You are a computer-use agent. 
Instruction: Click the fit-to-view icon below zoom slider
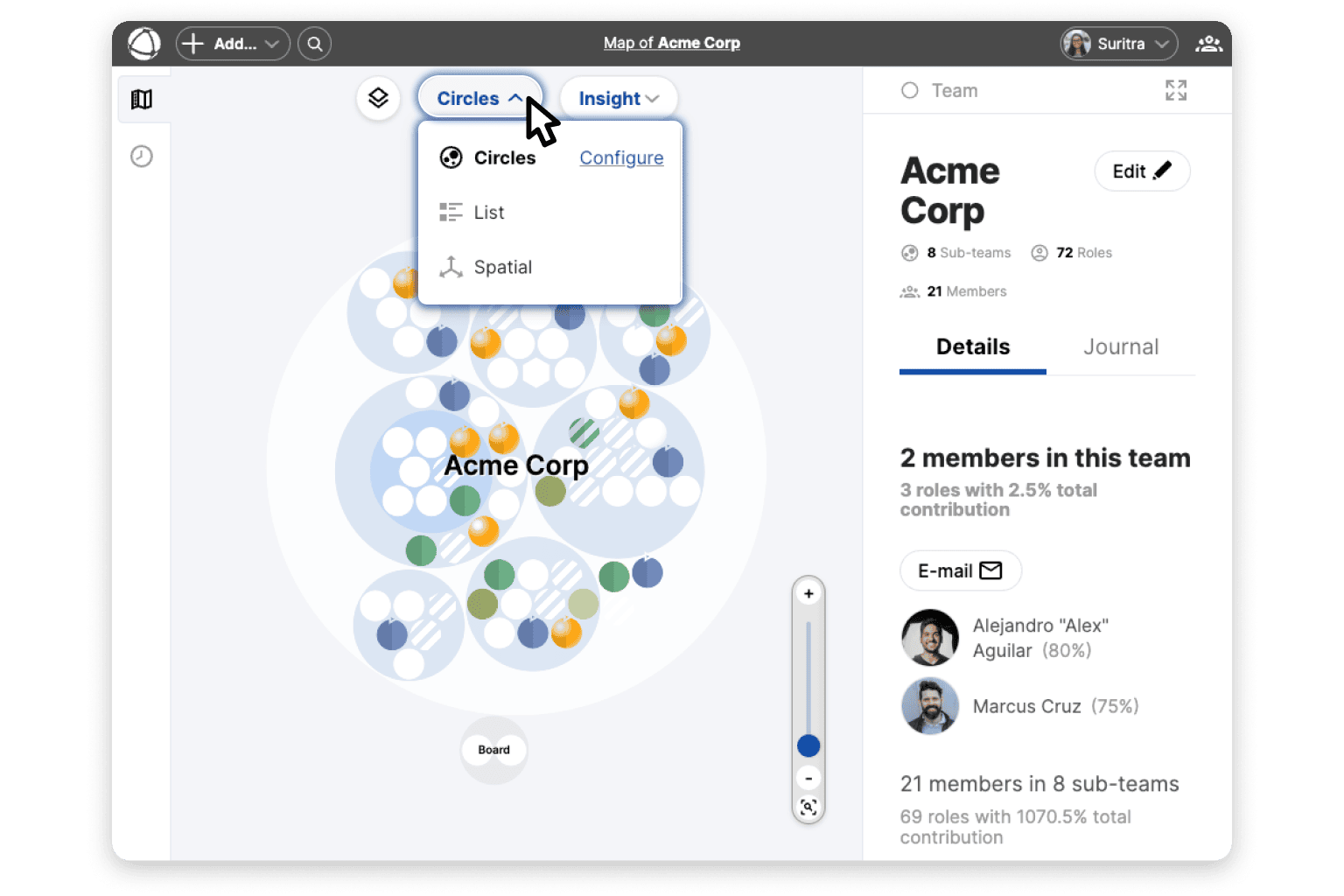tap(808, 807)
